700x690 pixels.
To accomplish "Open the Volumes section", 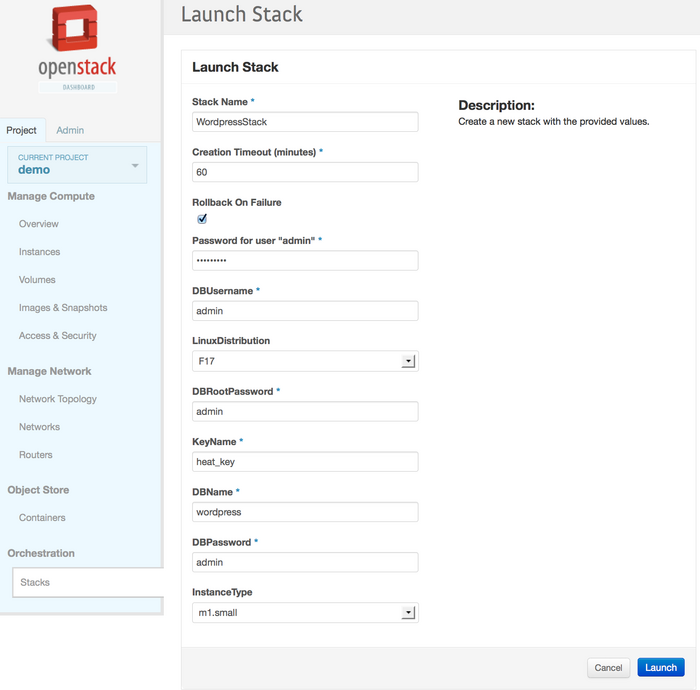I will [x=38, y=280].
